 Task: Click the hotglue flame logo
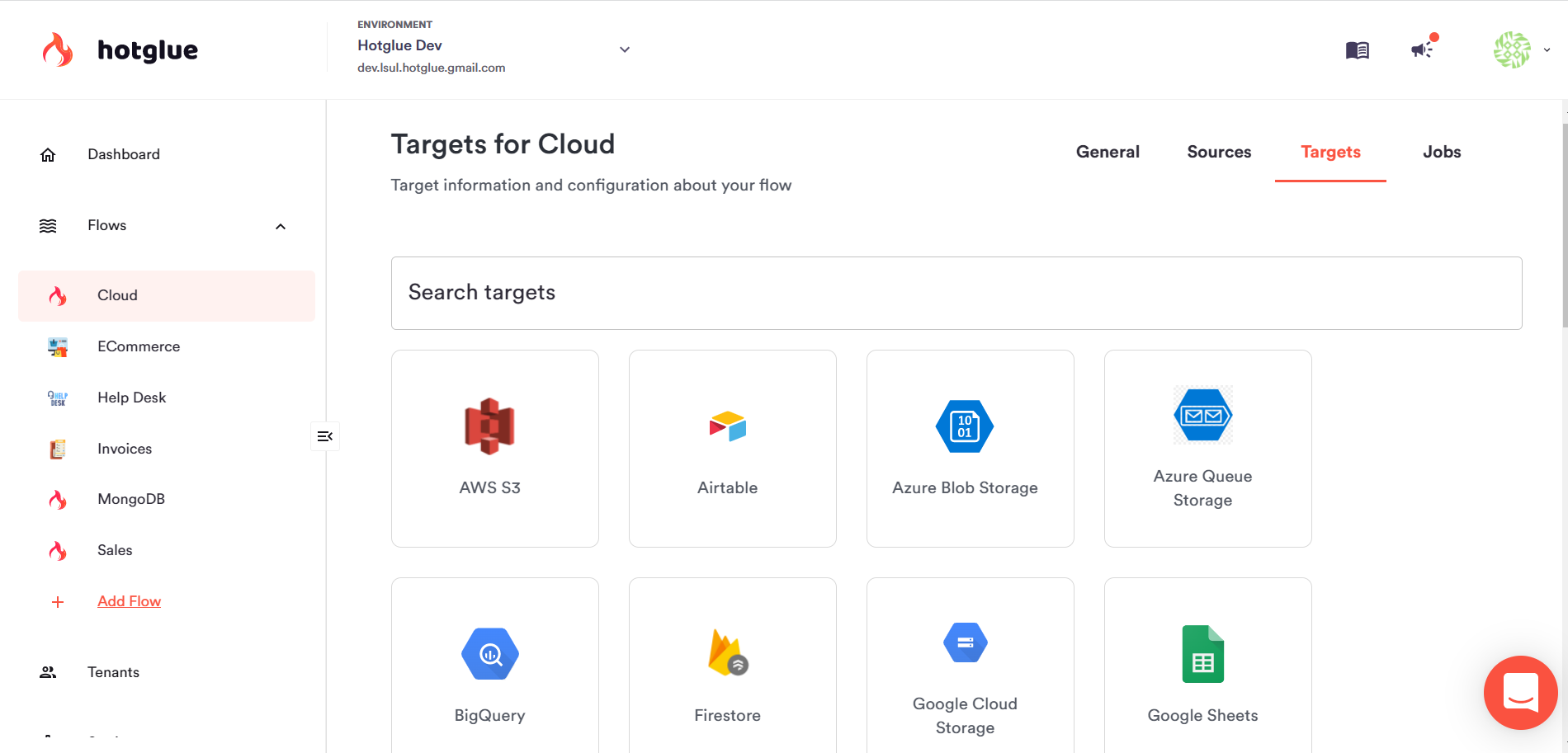58,50
